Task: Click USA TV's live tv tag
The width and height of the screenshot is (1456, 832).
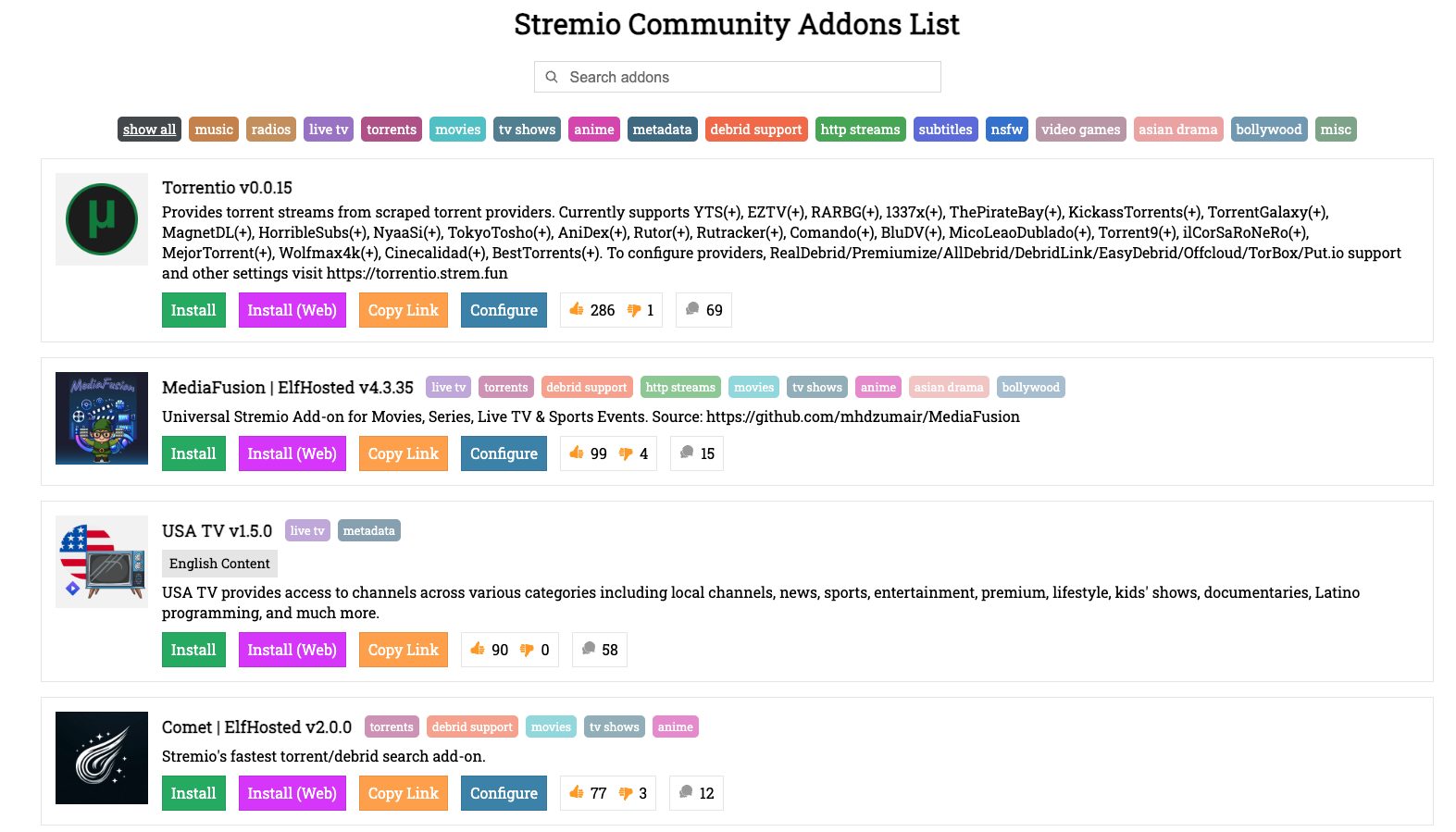Action: click(307, 530)
